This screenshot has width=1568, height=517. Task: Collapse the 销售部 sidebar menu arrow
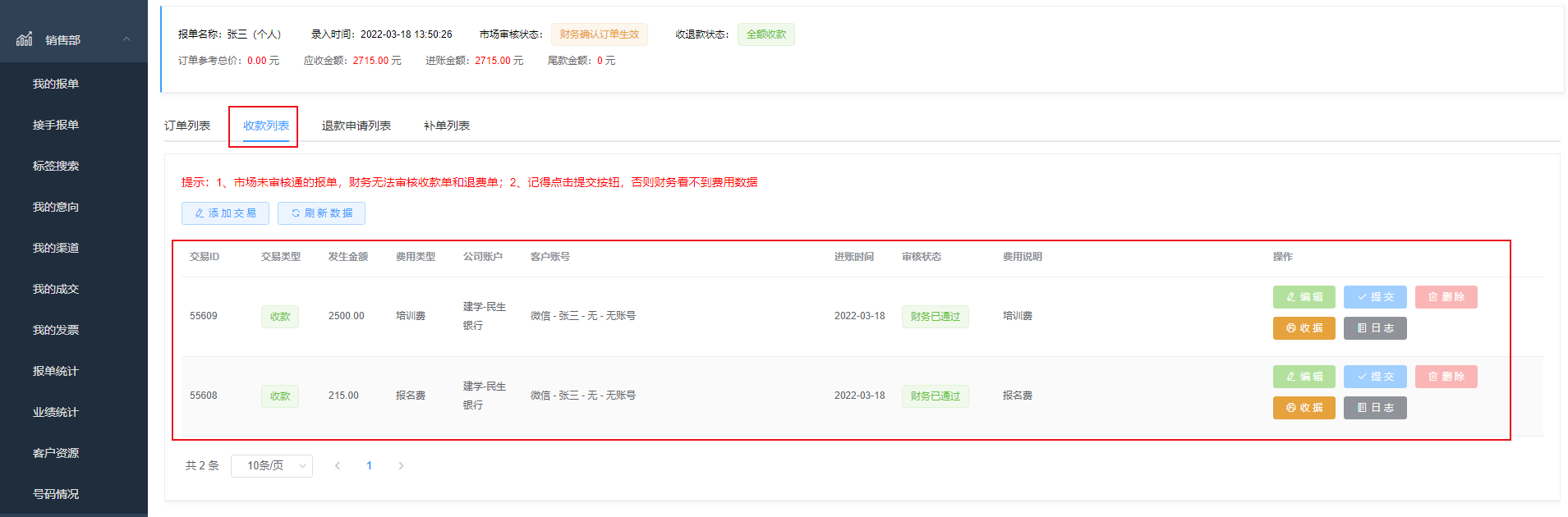126,39
